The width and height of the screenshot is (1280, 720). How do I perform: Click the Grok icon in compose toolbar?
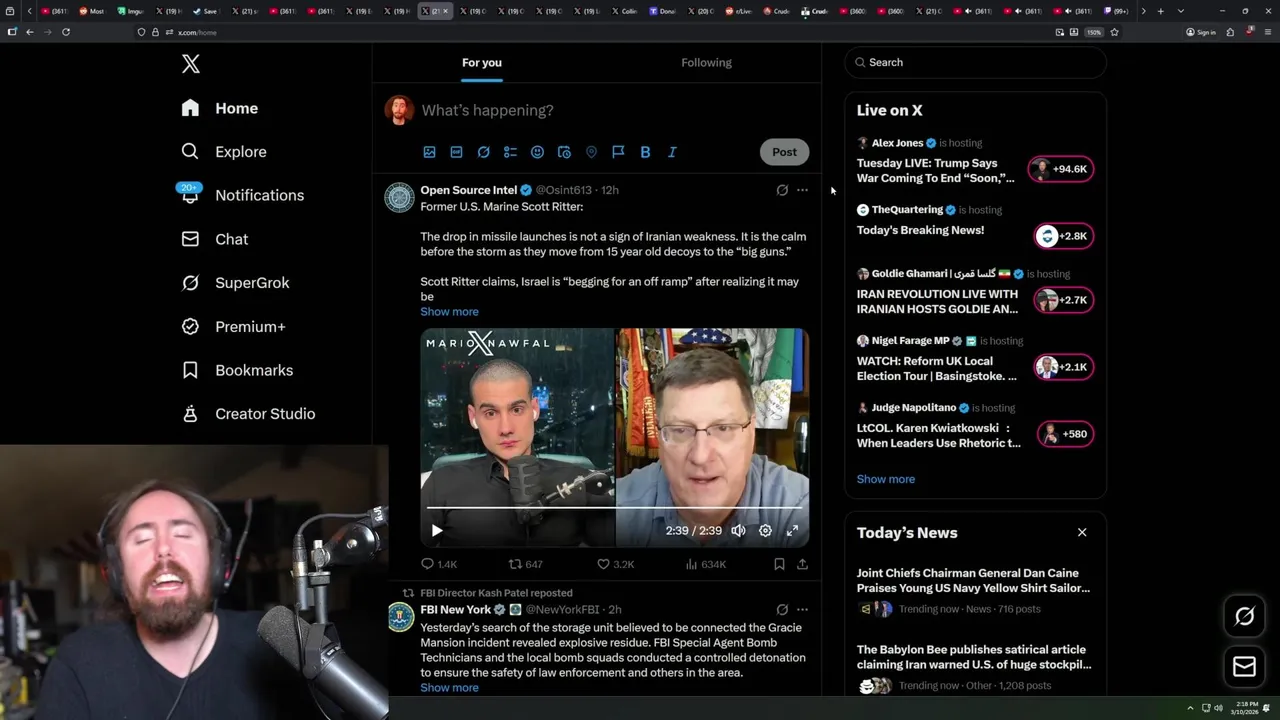tap(483, 152)
